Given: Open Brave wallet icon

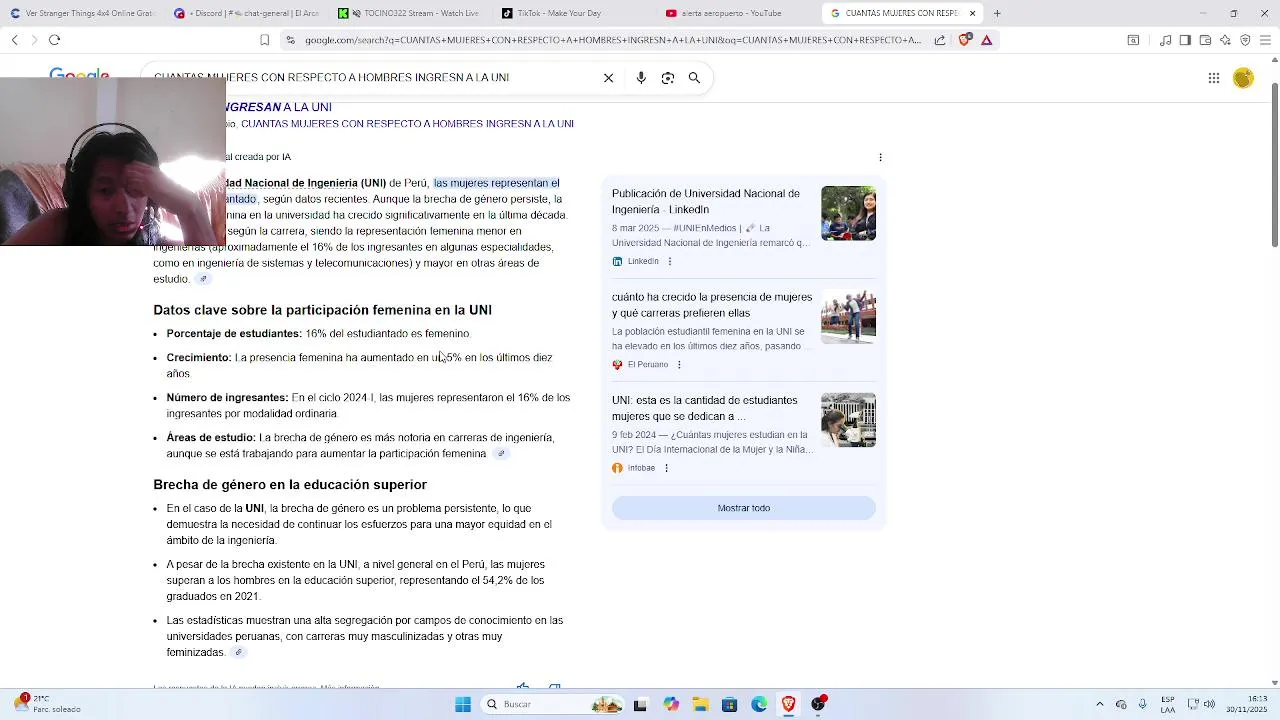Looking at the screenshot, I should tap(1205, 40).
